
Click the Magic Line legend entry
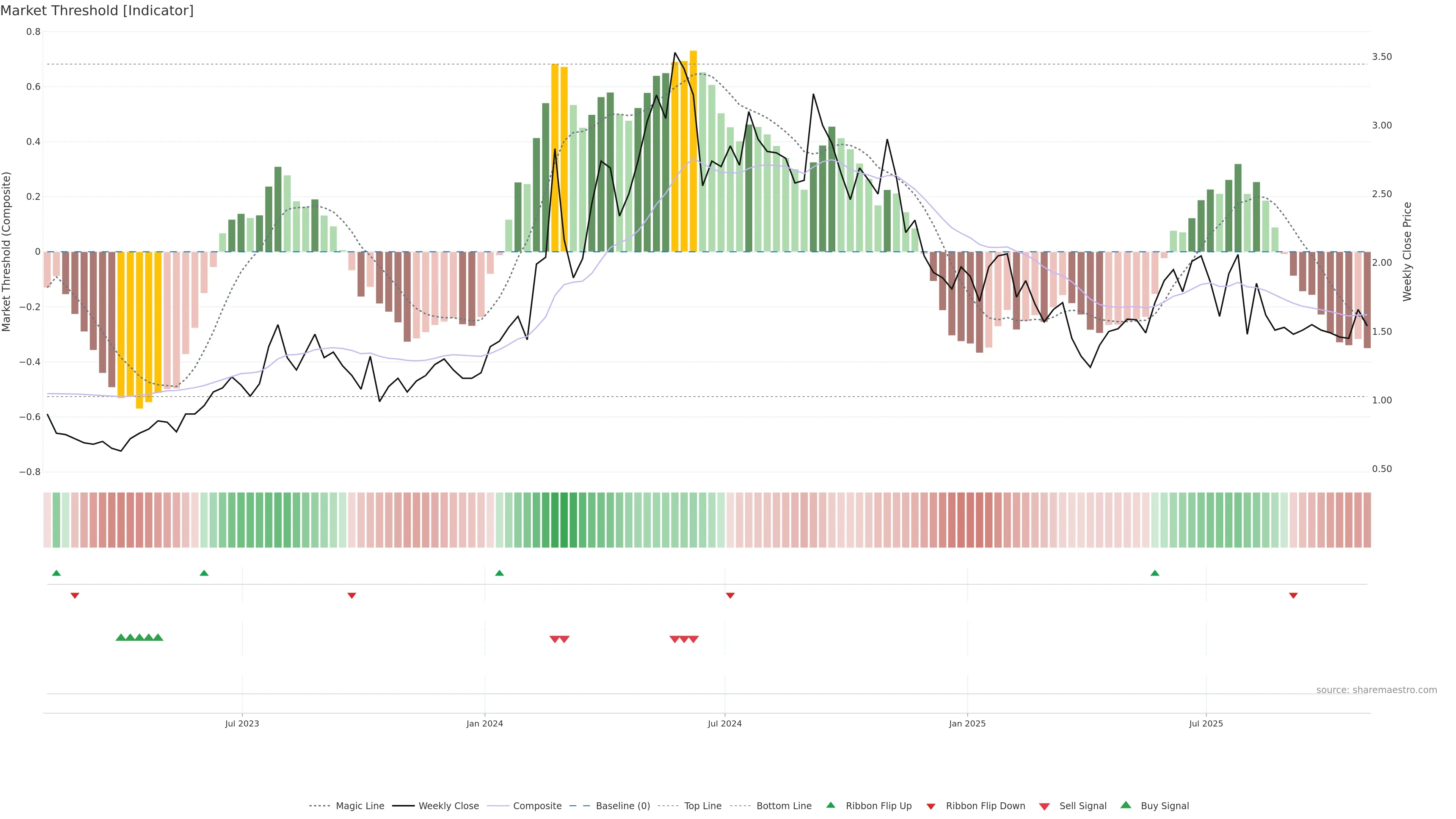[359, 806]
